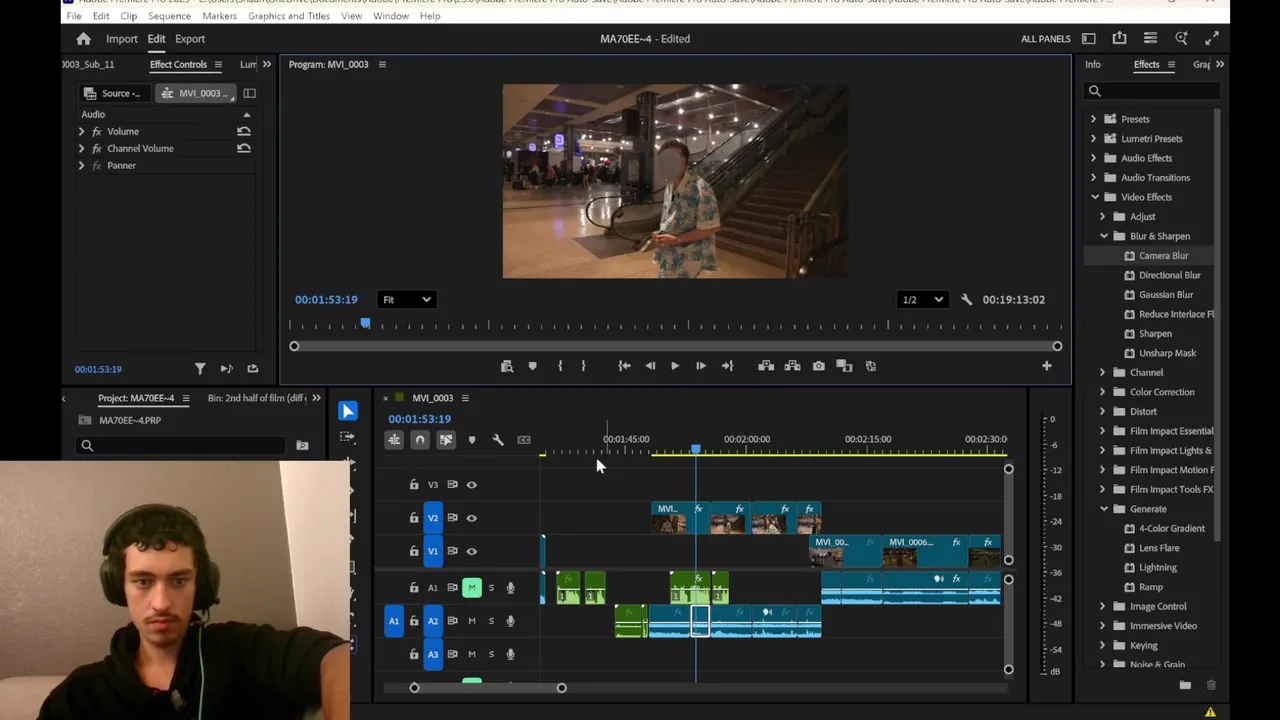Screen dimensions: 1280x720
Task: Open the Premiere search/help icon
Action: pyautogui.click(x=1181, y=39)
